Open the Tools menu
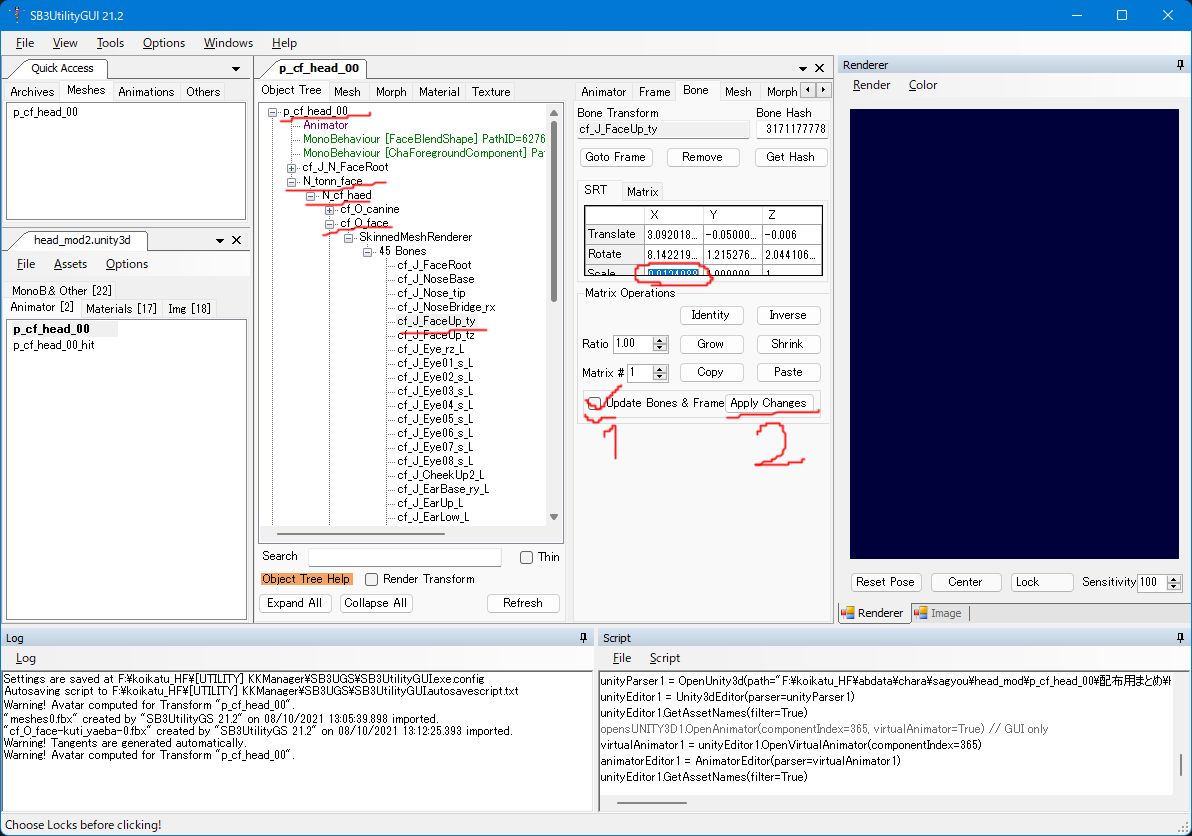Image resolution: width=1192 pixels, height=836 pixels. click(110, 43)
